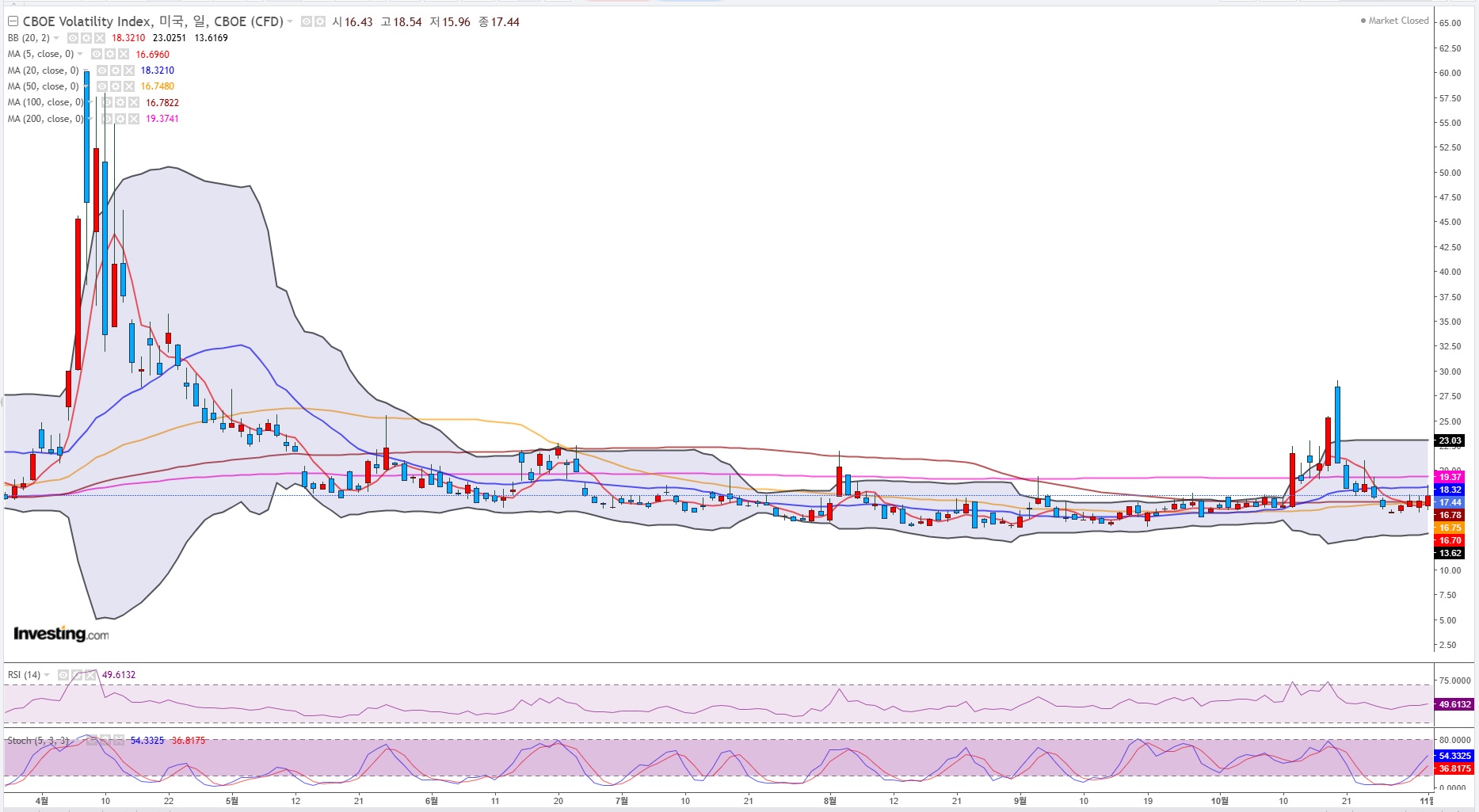The height and width of the screenshot is (812, 1479).
Task: Click the 54.3325 Stoch %K axis label
Action: pyautogui.click(x=1454, y=756)
